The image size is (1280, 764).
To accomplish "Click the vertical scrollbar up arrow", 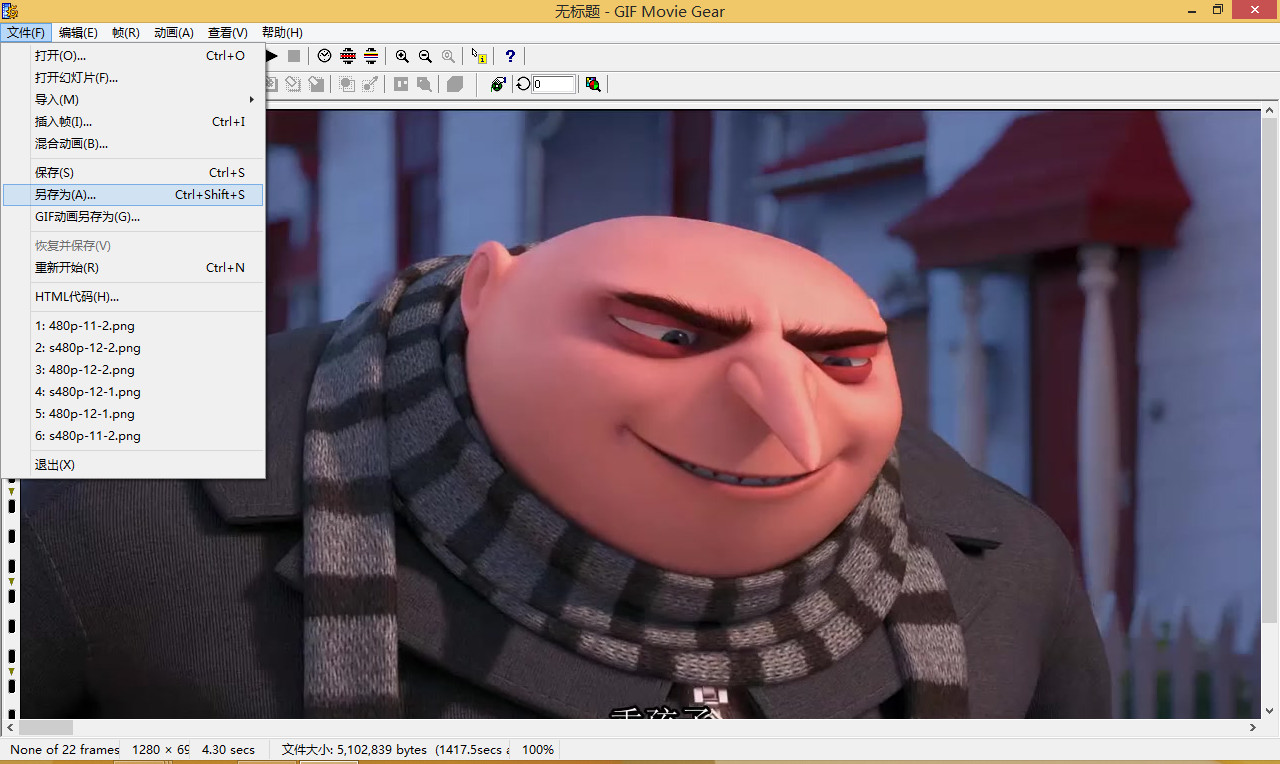I will [x=1271, y=109].
